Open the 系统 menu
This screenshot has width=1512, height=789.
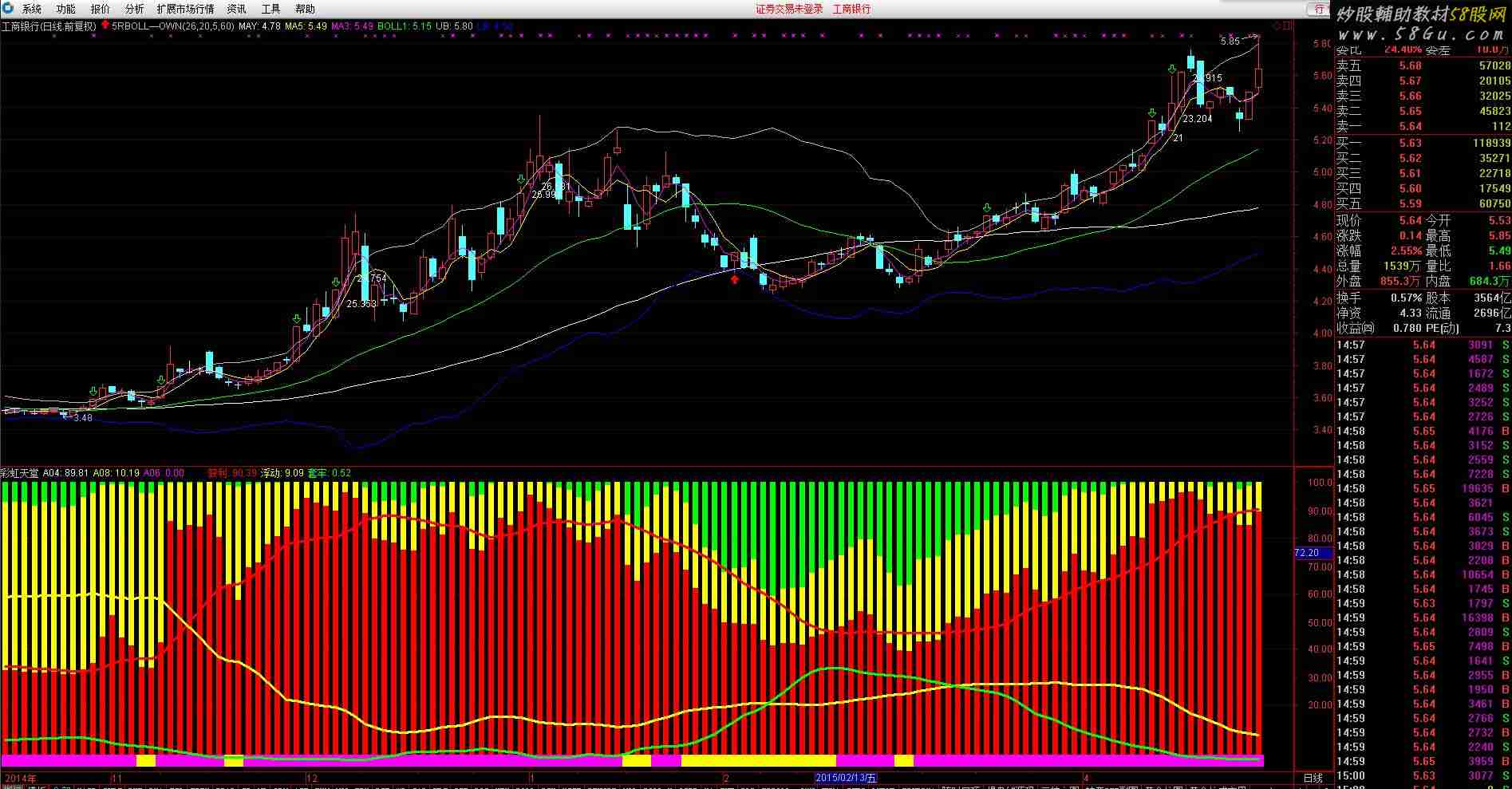(x=32, y=9)
